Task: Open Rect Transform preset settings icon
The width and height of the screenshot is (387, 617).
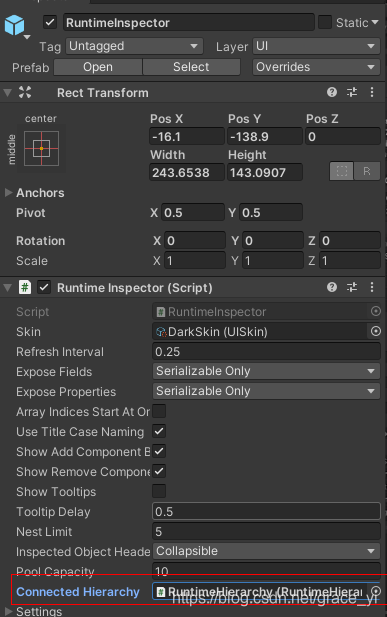Action: pos(352,92)
